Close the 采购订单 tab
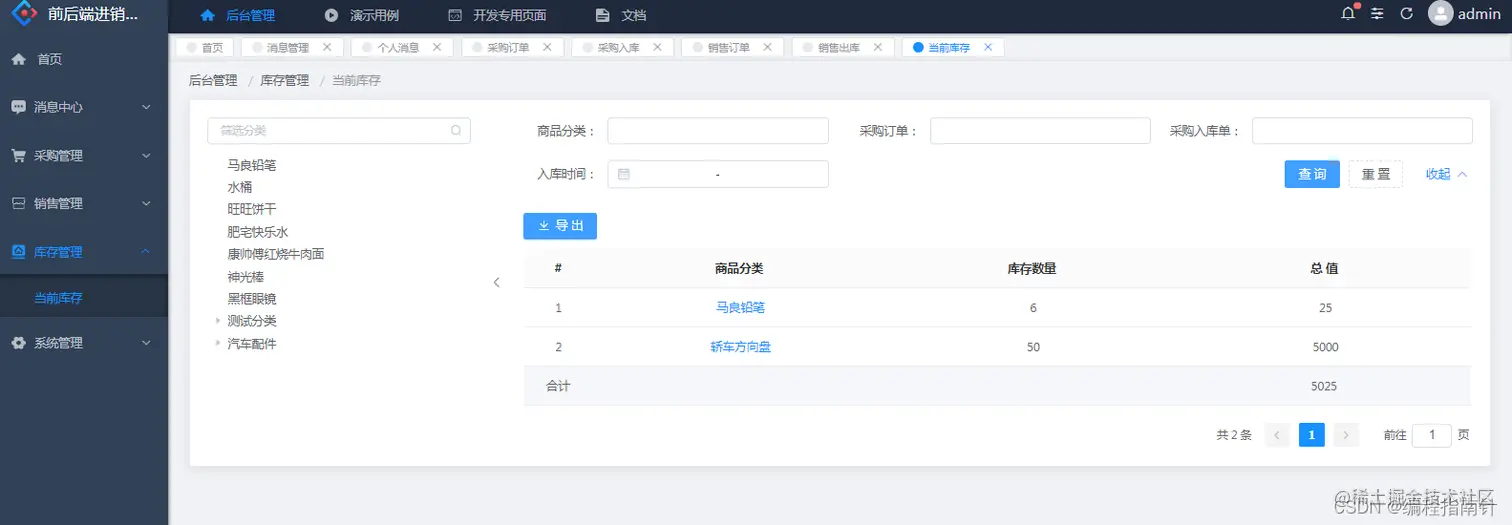This screenshot has height=525, width=1512. point(547,47)
